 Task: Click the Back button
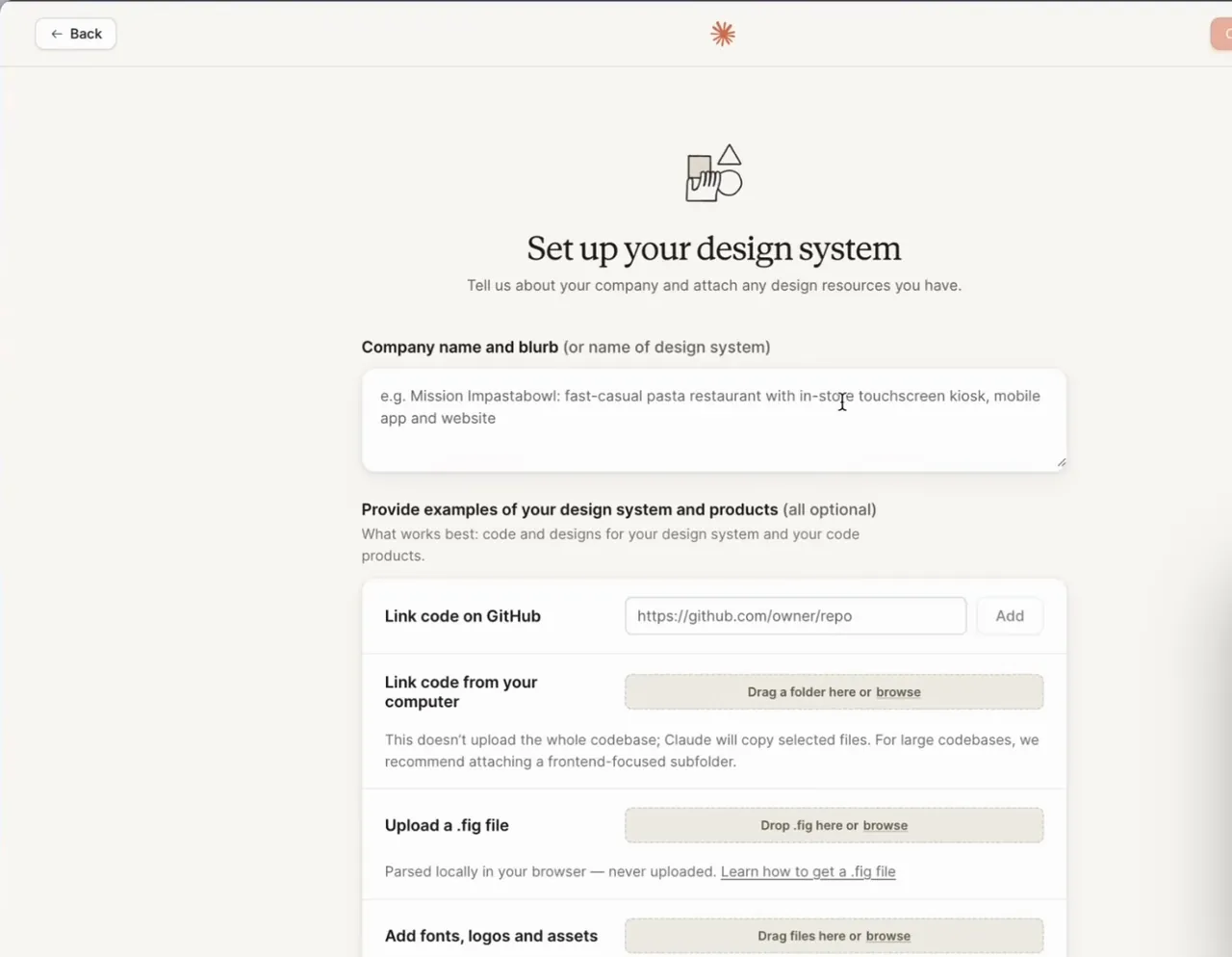[76, 34]
